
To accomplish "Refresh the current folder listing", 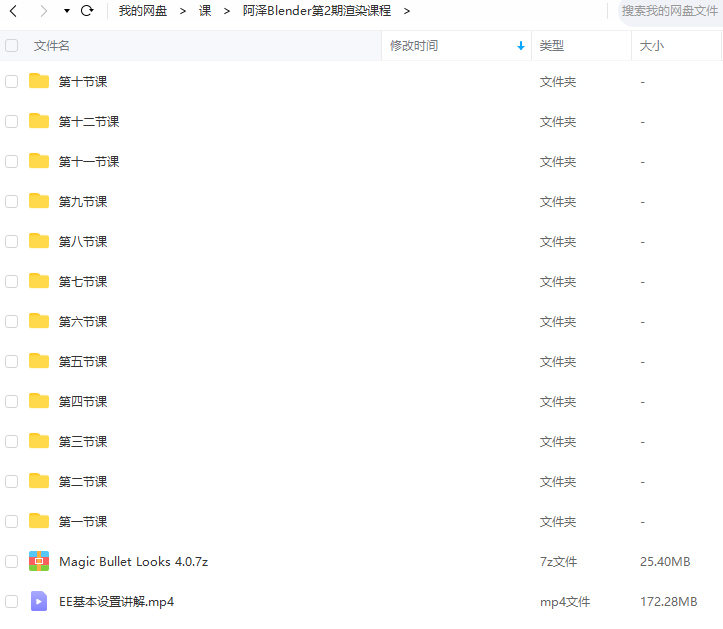I will pos(87,11).
